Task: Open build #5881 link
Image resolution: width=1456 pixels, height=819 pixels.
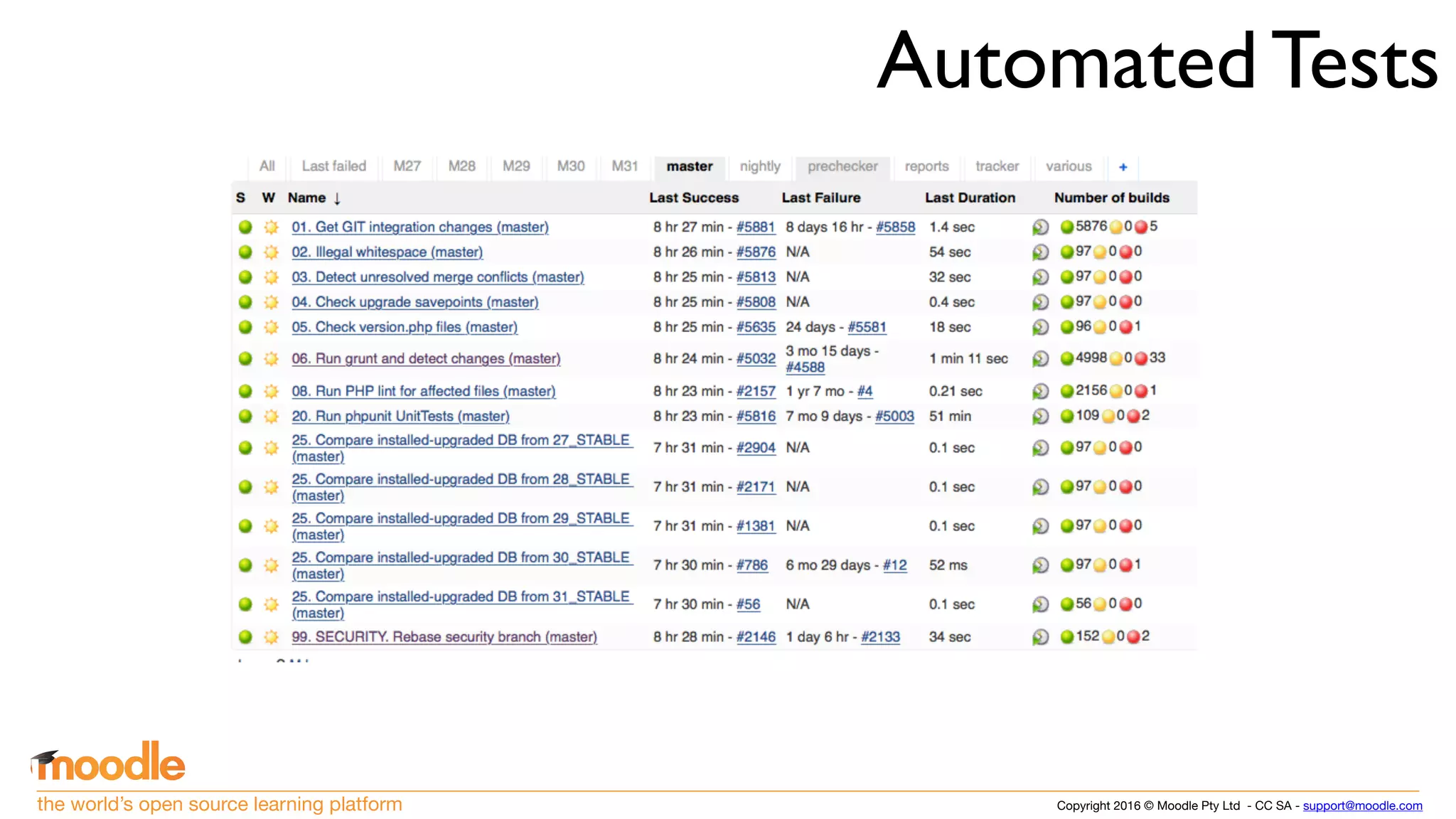Action: [x=755, y=227]
